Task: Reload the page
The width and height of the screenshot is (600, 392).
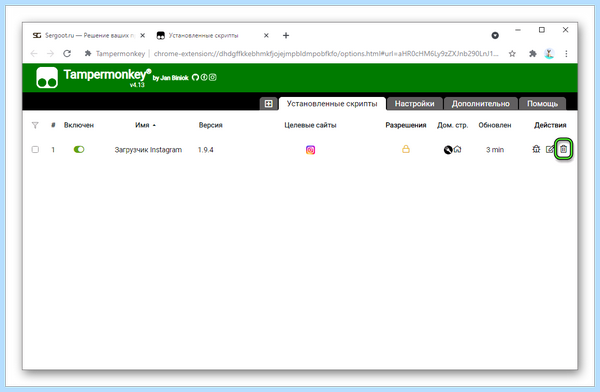Action: (x=67, y=54)
